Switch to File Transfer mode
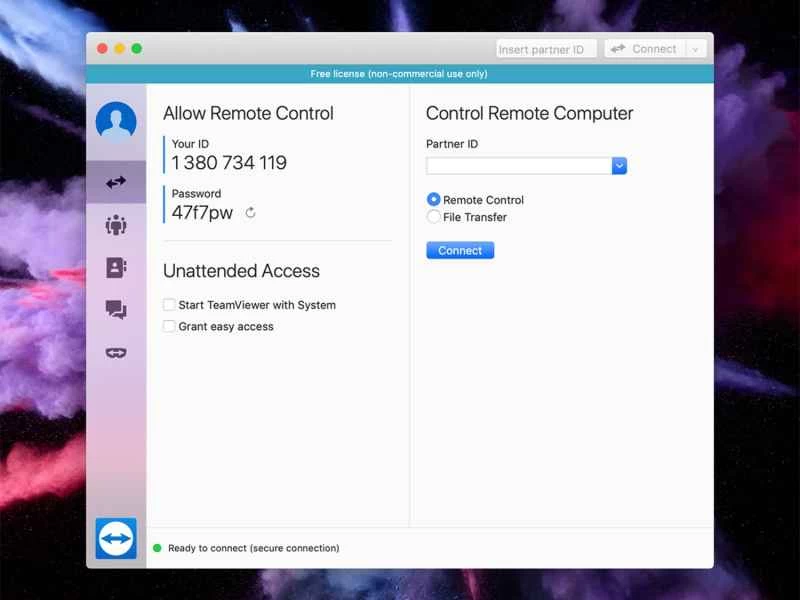800x600 pixels. click(x=434, y=217)
